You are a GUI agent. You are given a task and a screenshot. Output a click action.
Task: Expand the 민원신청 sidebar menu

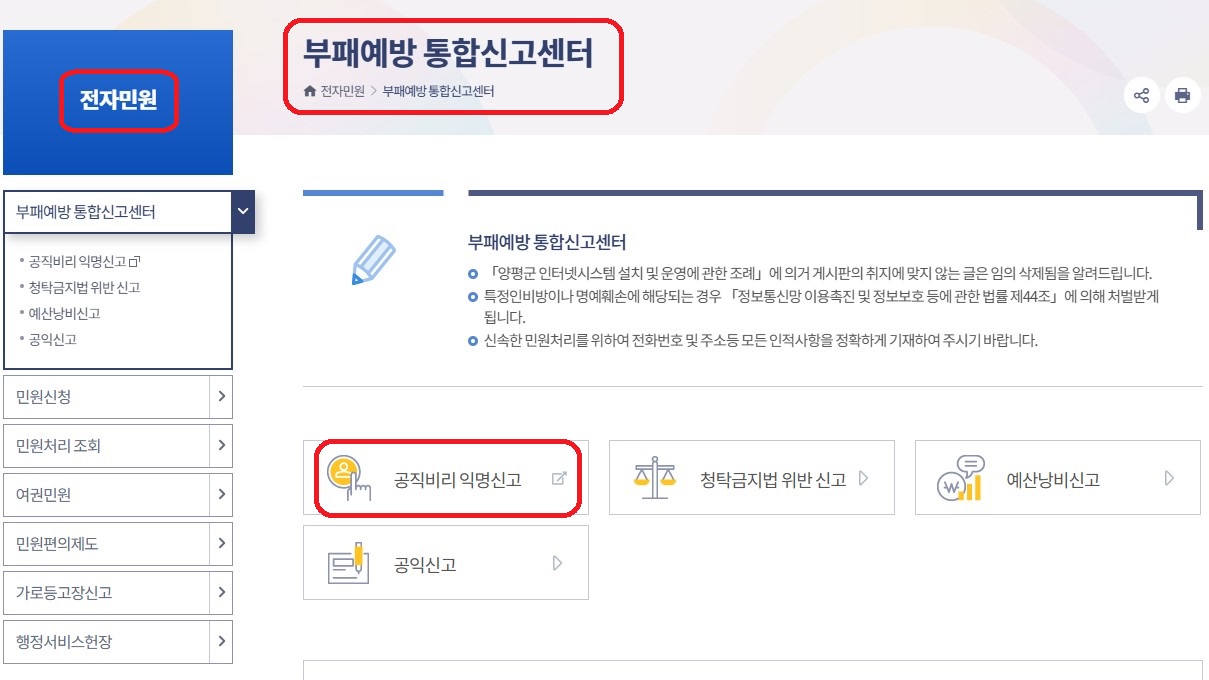click(x=223, y=397)
